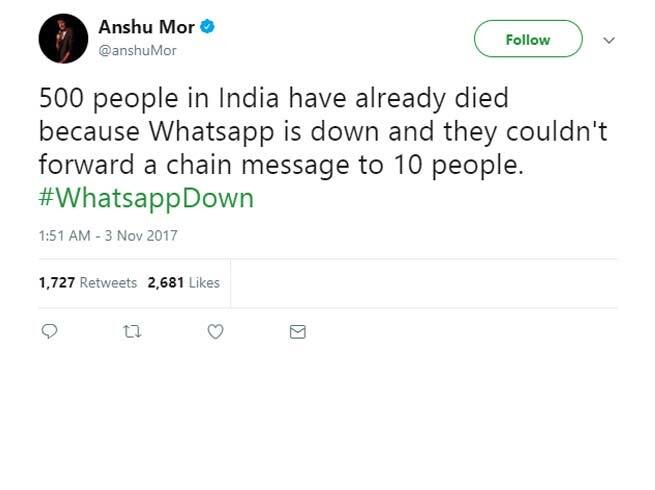This screenshot has width=655, height=490.
Task: Click the word "Likes" in the stats row
Action: (x=203, y=283)
